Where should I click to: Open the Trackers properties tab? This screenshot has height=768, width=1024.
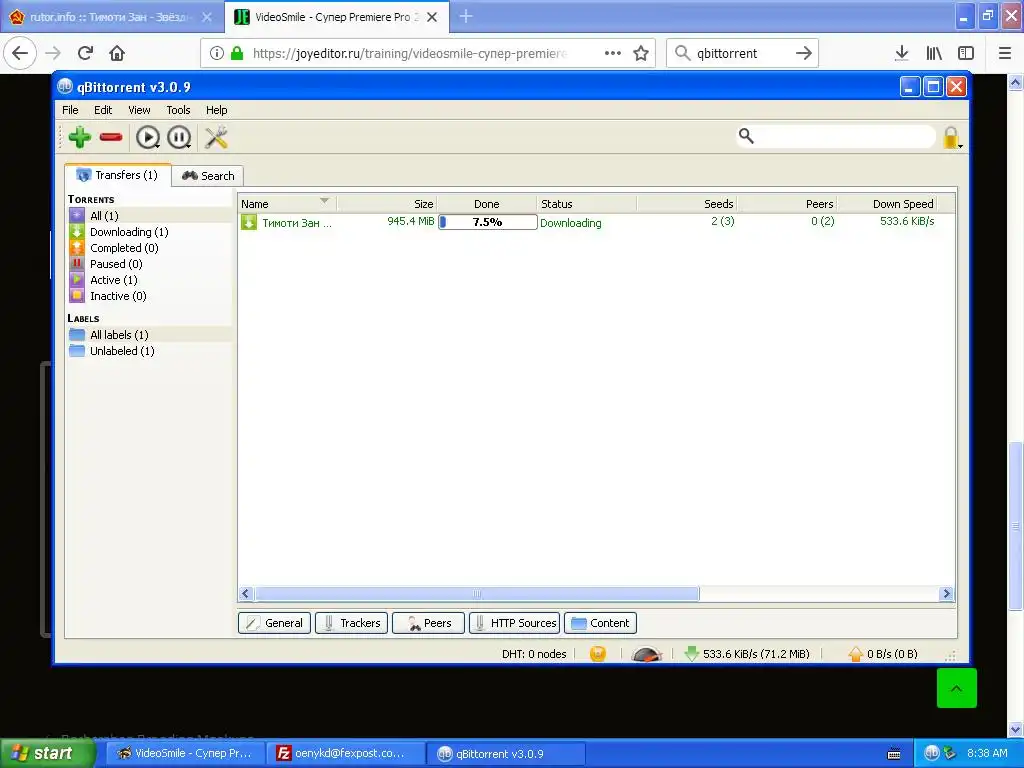coord(351,623)
